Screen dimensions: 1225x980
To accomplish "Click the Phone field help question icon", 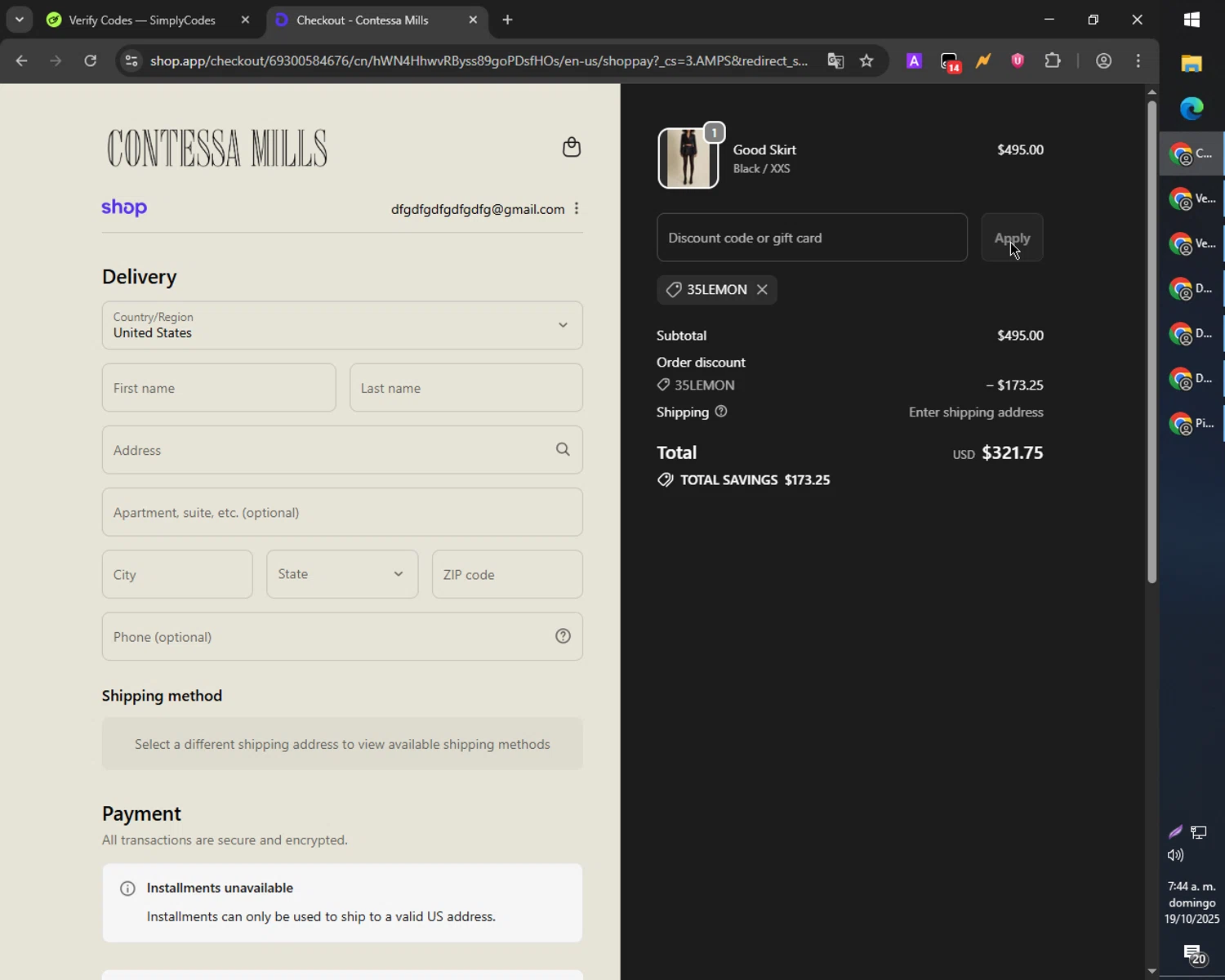I will click(x=563, y=636).
